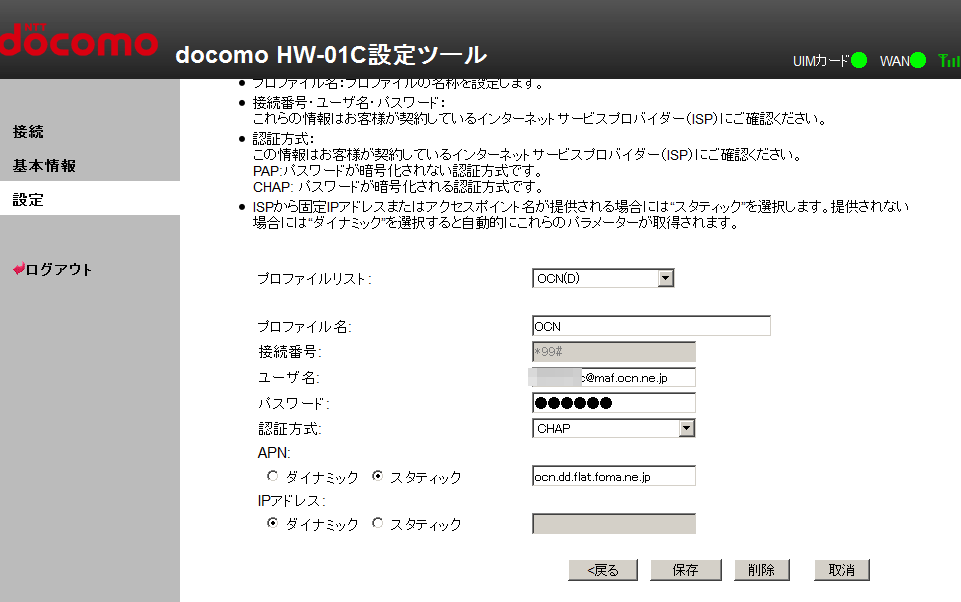Image resolution: width=961 pixels, height=602 pixels.
Task: Click the <戻る button
Action: pyautogui.click(x=603, y=570)
